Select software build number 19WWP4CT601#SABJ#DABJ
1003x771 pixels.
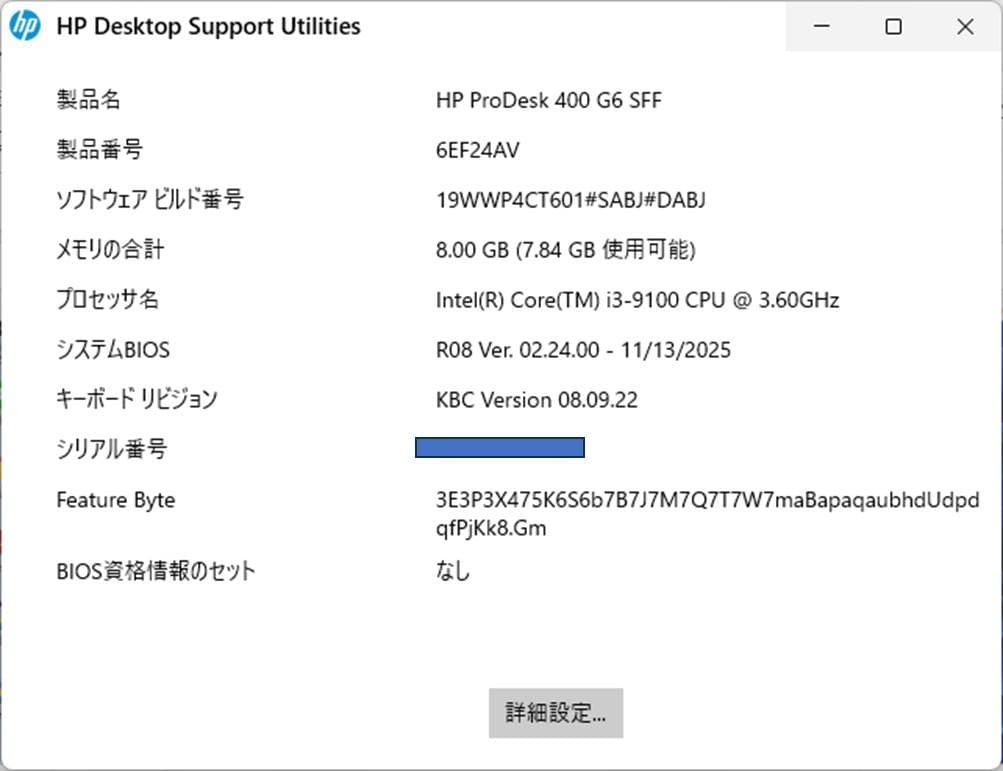pos(571,200)
